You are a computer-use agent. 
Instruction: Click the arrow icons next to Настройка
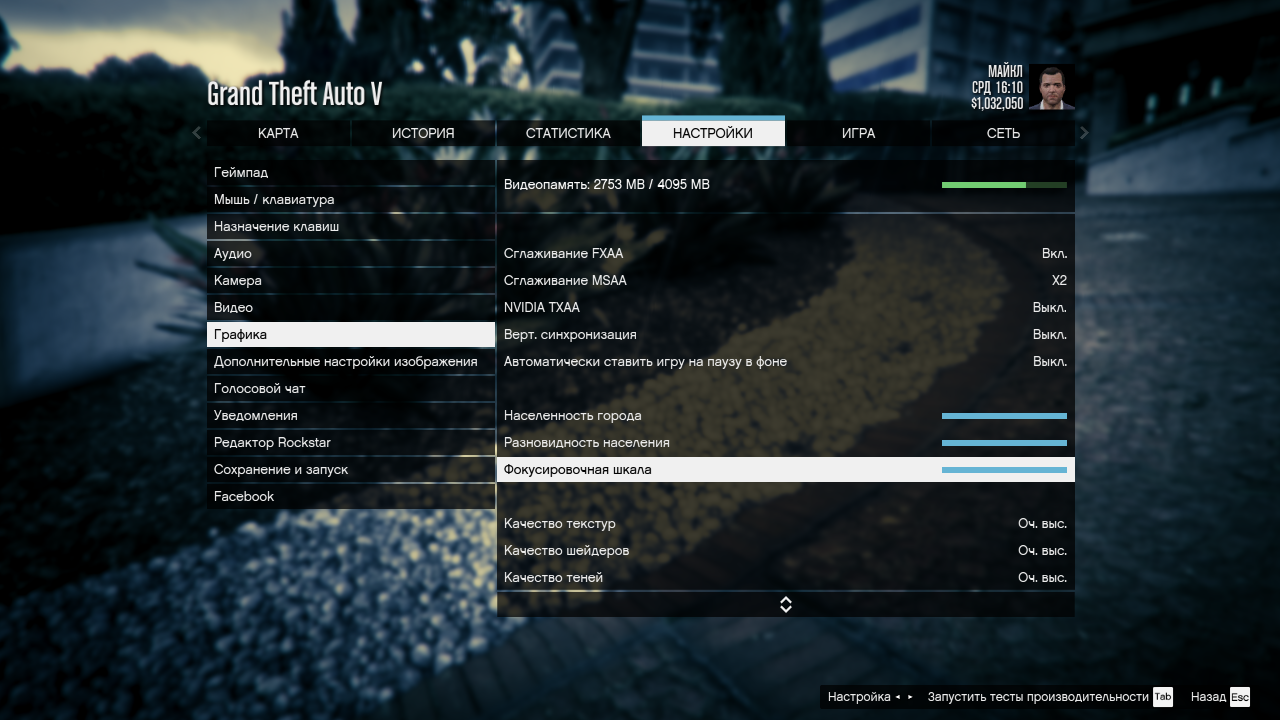904,697
